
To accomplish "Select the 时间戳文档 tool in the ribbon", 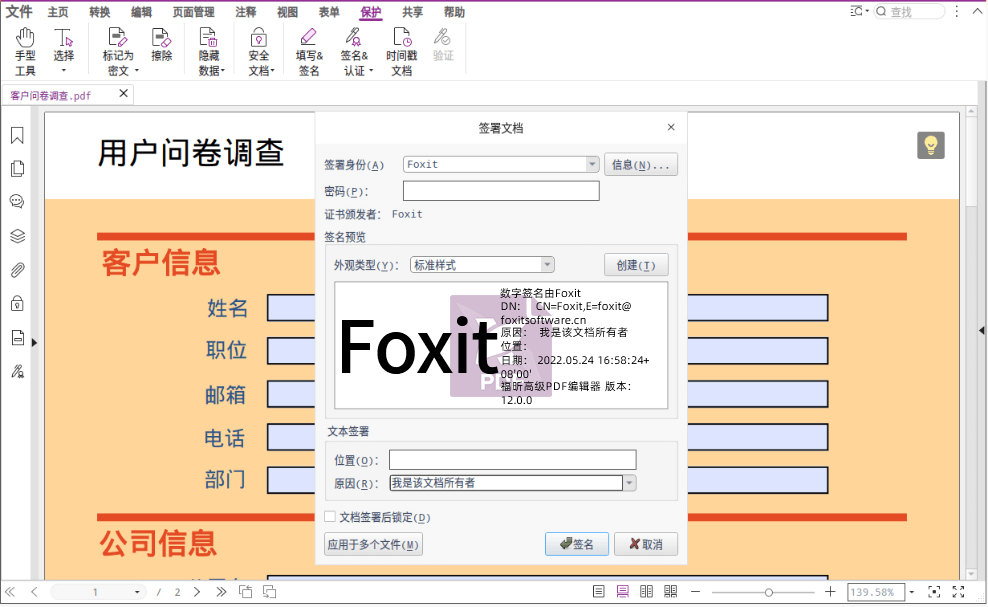I will point(401,47).
